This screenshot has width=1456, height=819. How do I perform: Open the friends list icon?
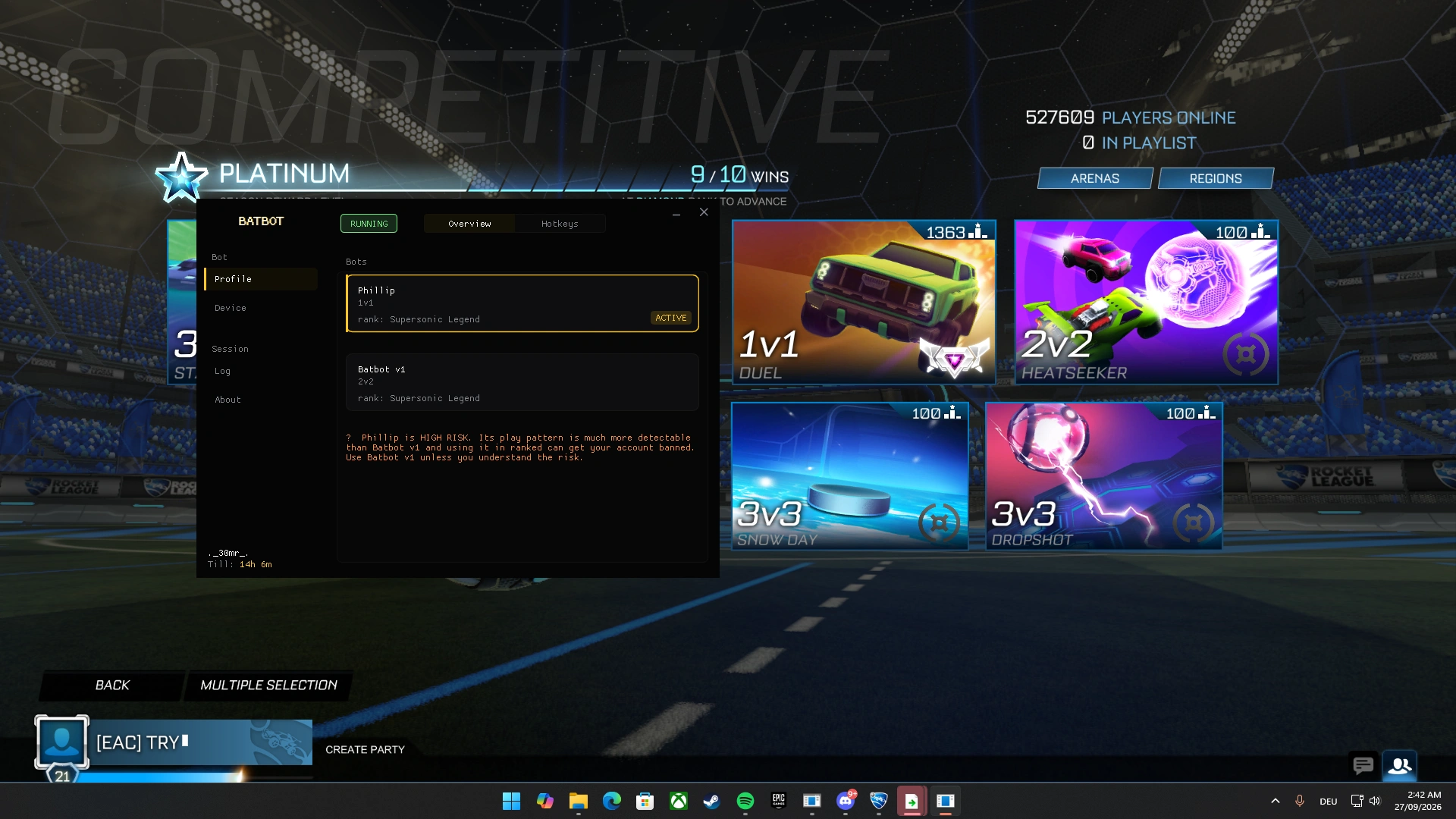pos(1399,766)
